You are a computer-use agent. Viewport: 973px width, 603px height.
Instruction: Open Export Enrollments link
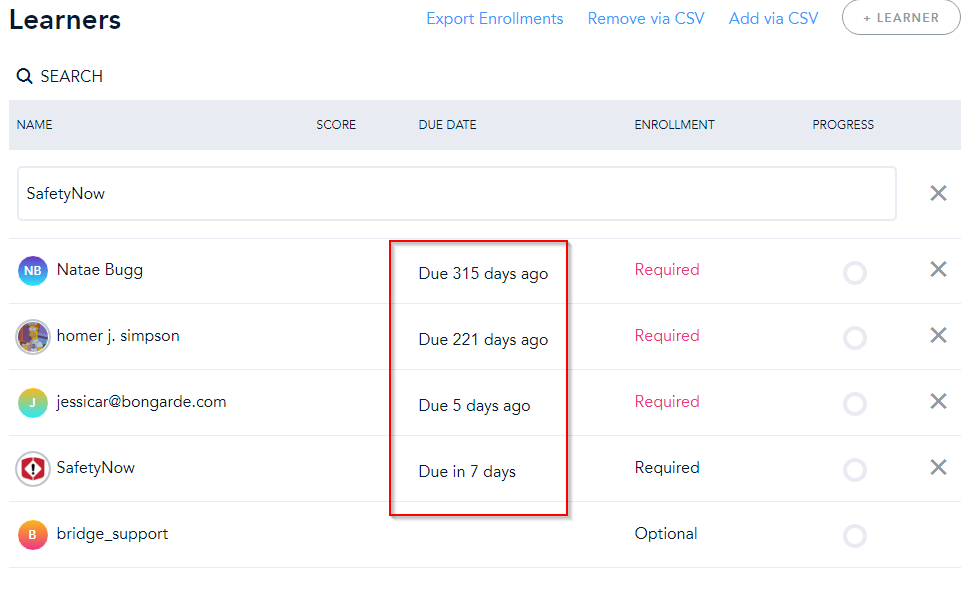point(494,19)
